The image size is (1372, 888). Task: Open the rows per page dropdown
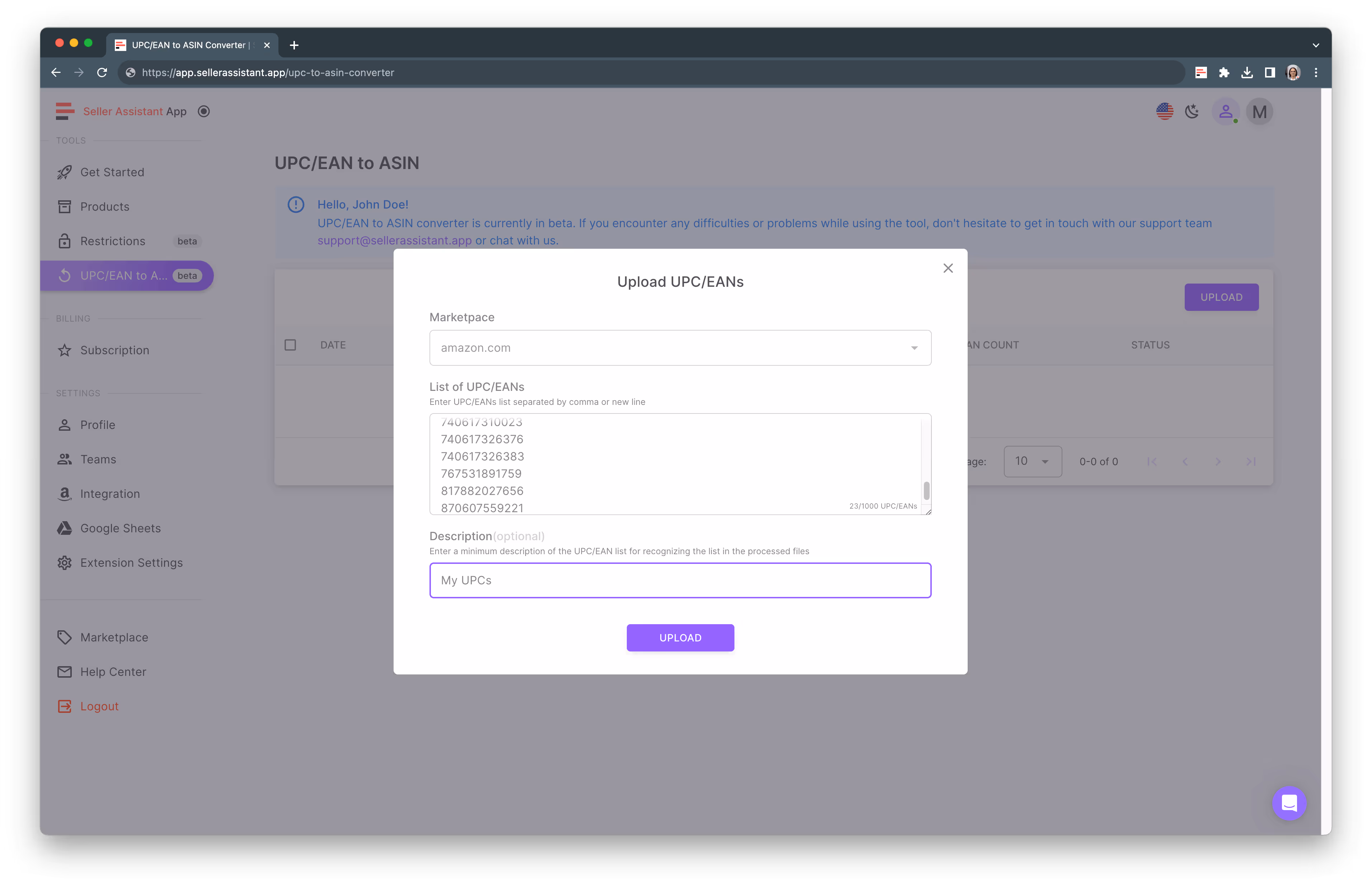point(1032,461)
